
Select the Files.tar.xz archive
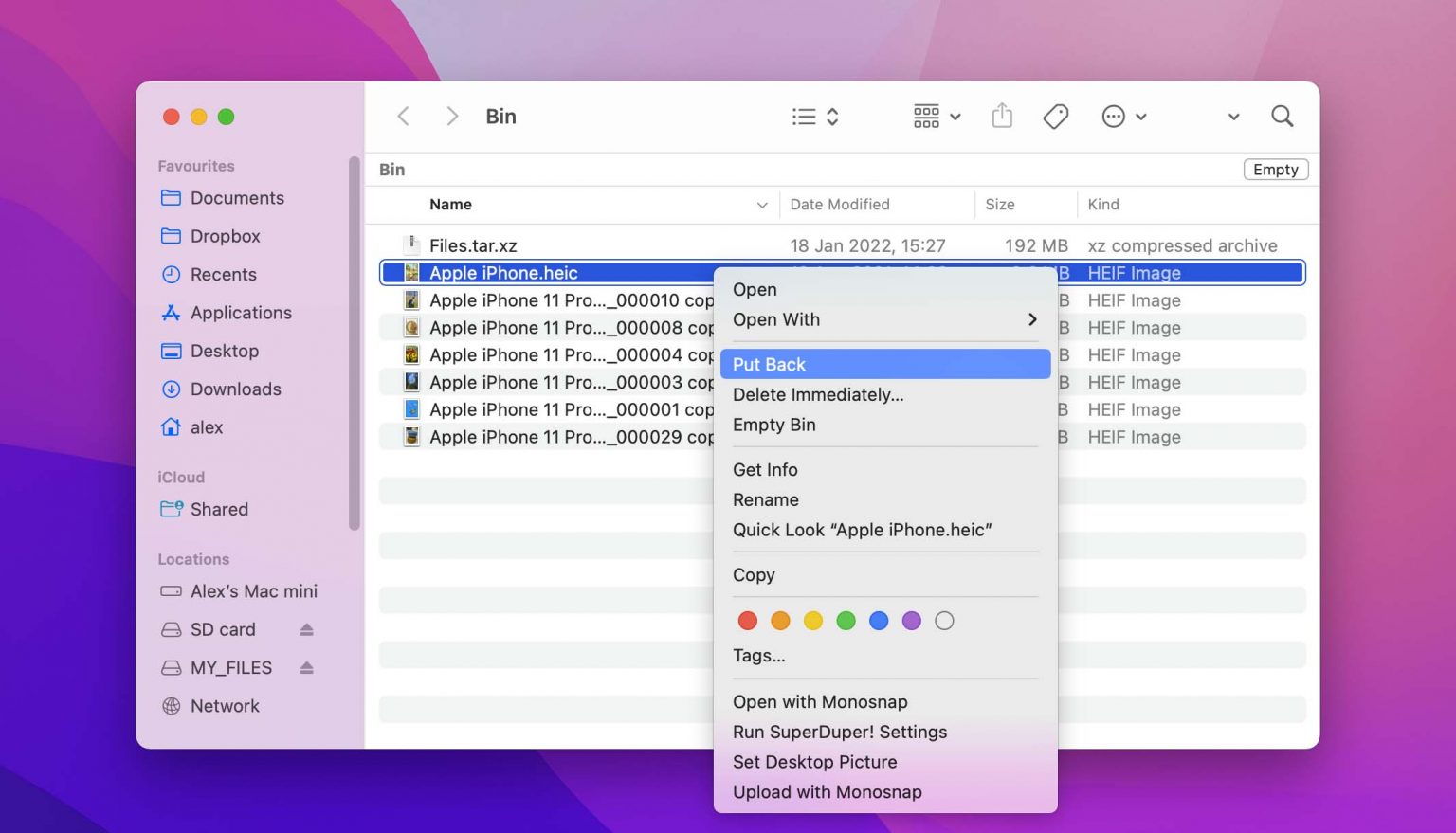click(x=473, y=244)
